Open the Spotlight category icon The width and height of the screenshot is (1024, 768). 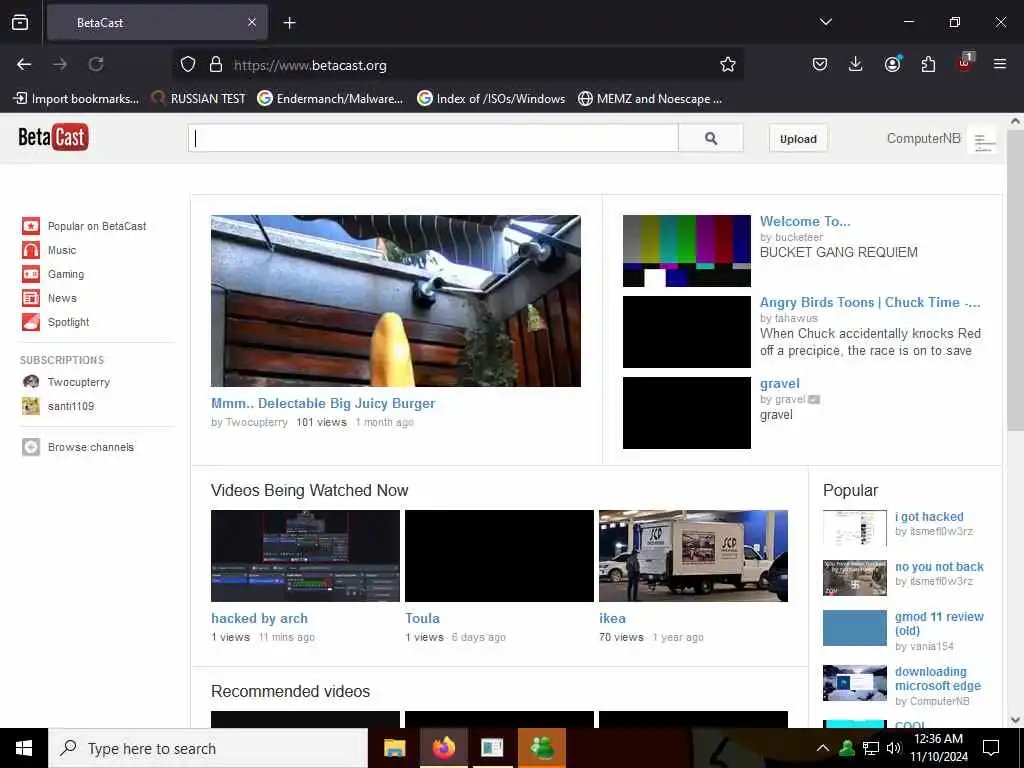[x=31, y=322]
